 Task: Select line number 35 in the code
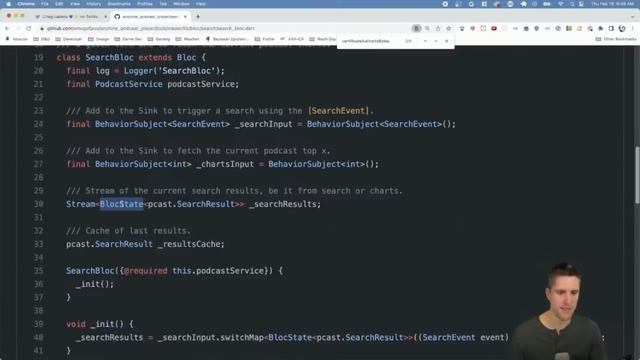38,271
